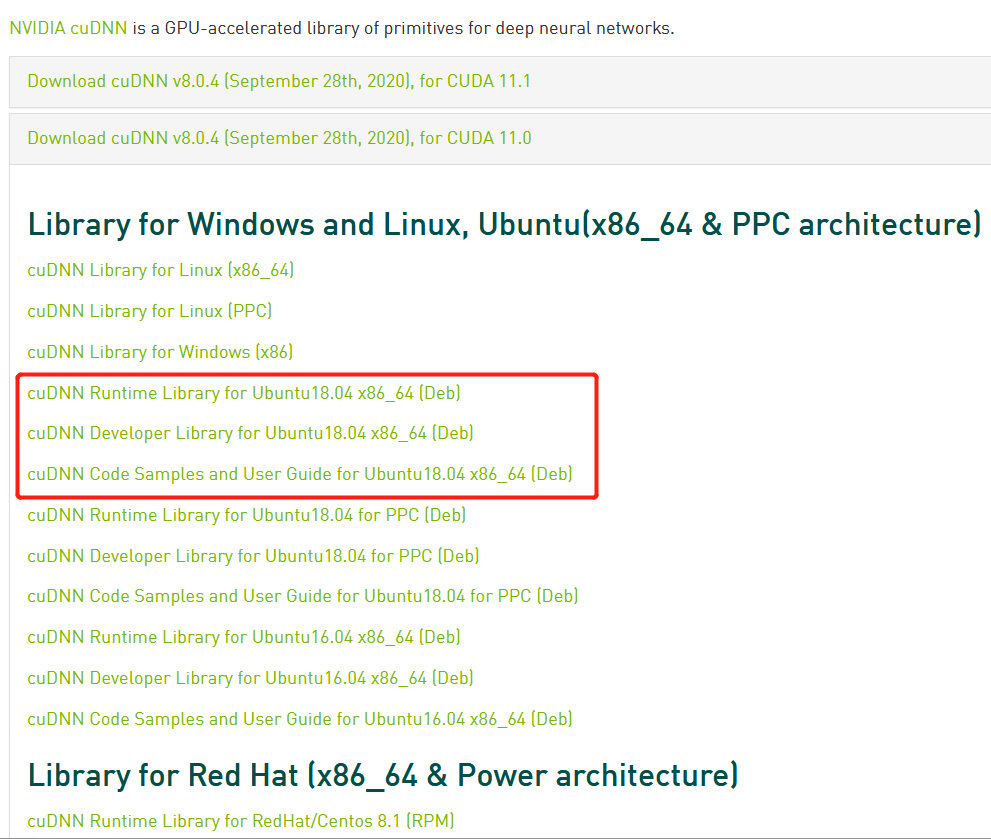Viewport: 991px width, 839px height.
Task: Open cuDNN Library for Linux (x86_64)
Action: pyautogui.click(x=160, y=269)
